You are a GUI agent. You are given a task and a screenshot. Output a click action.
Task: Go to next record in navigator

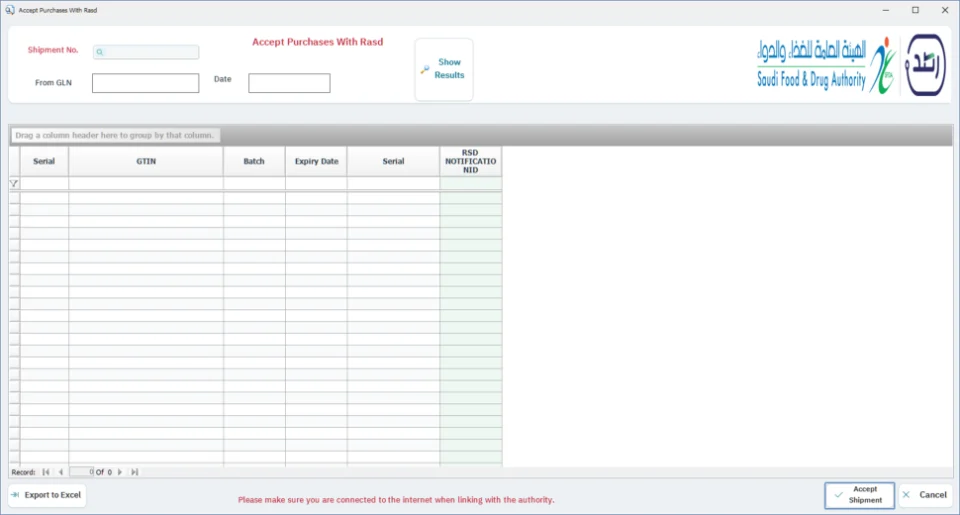pyautogui.click(x=120, y=472)
